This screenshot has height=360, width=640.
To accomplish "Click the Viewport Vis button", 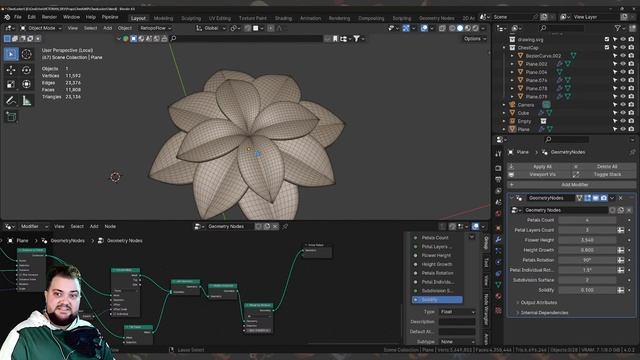I will [539, 174].
